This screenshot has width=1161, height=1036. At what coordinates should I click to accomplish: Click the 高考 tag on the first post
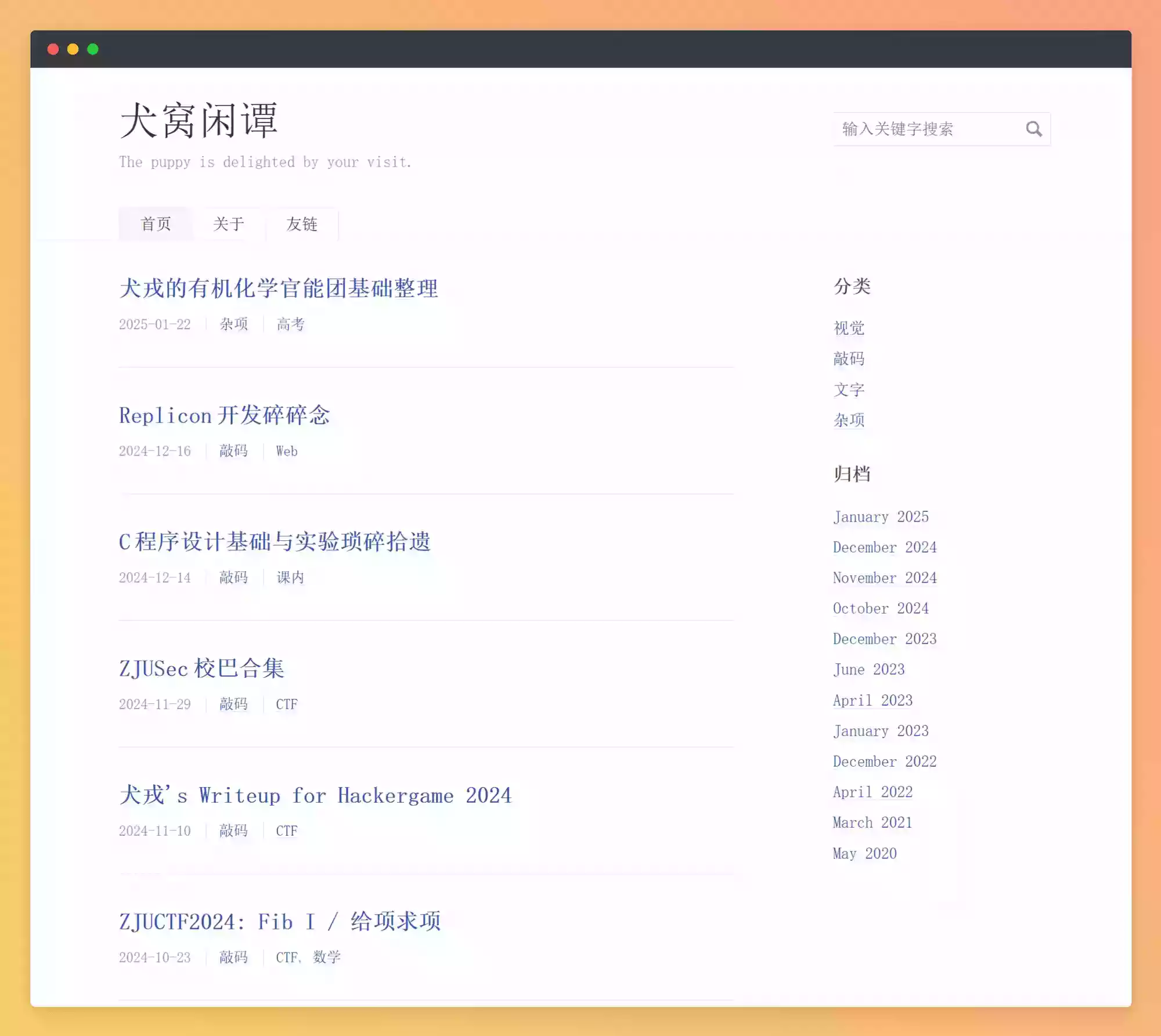coord(290,324)
